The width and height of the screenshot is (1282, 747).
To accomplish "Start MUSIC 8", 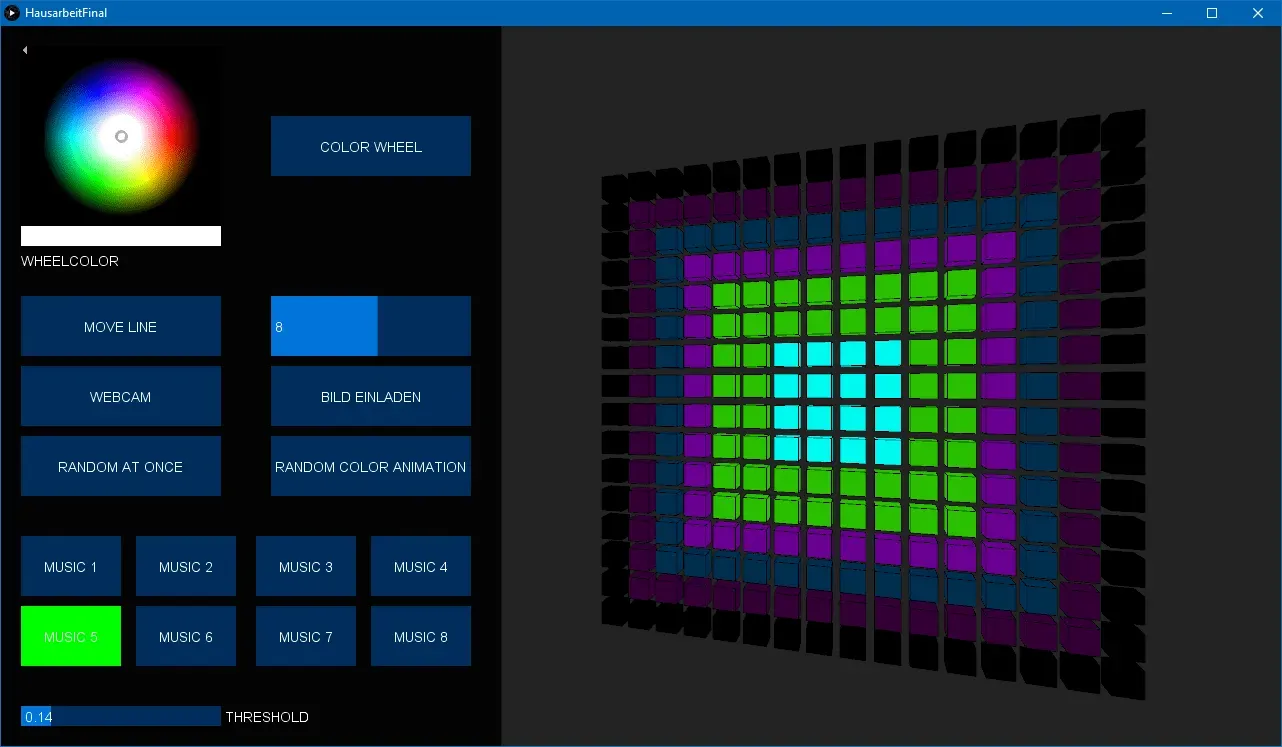I will (x=421, y=636).
